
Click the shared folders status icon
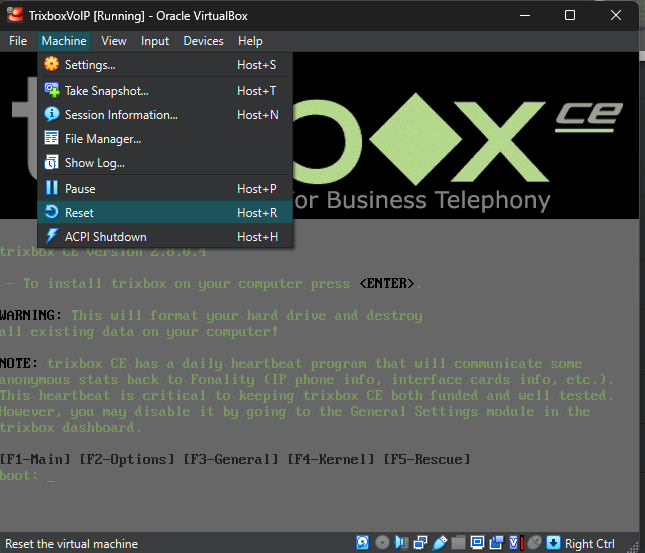pos(458,543)
